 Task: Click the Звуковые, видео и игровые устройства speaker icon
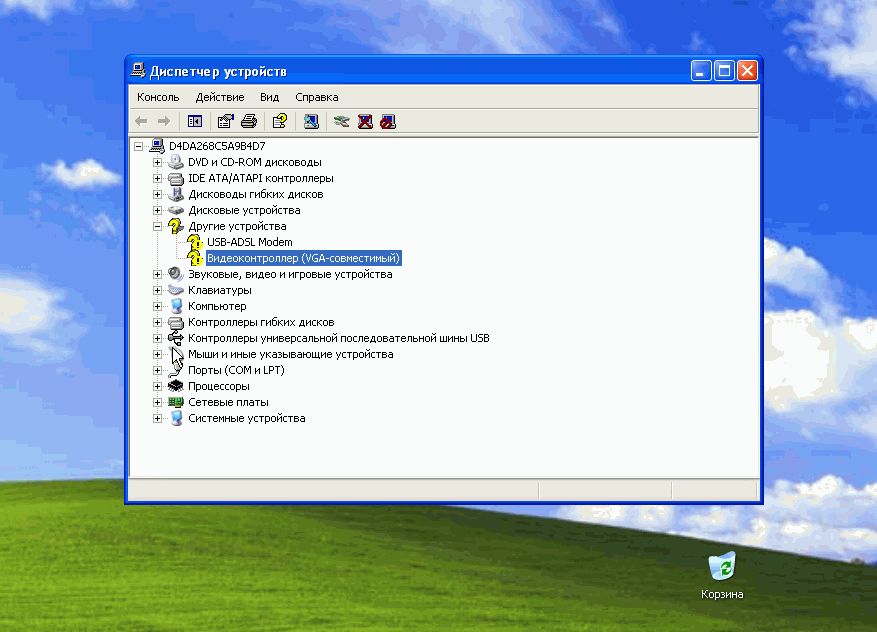(x=176, y=274)
